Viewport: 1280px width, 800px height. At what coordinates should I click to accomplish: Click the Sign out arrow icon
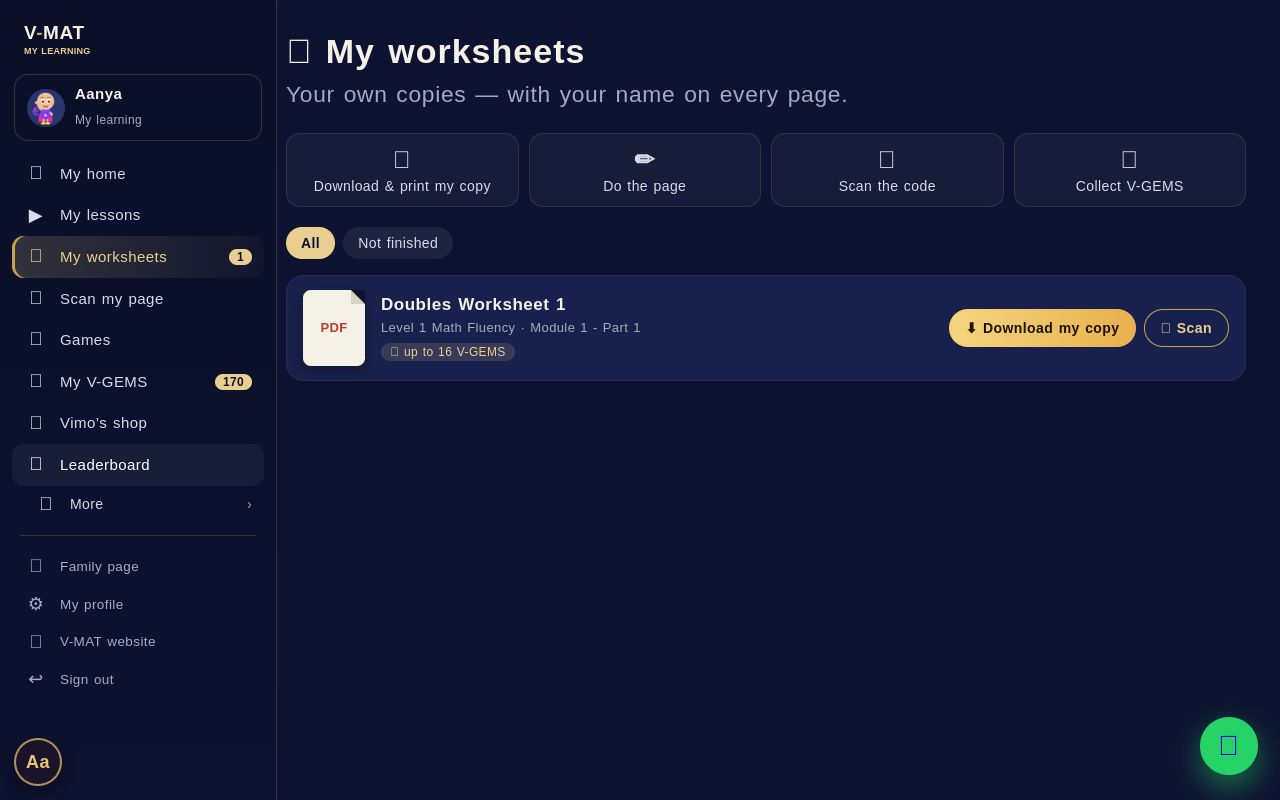click(36, 679)
